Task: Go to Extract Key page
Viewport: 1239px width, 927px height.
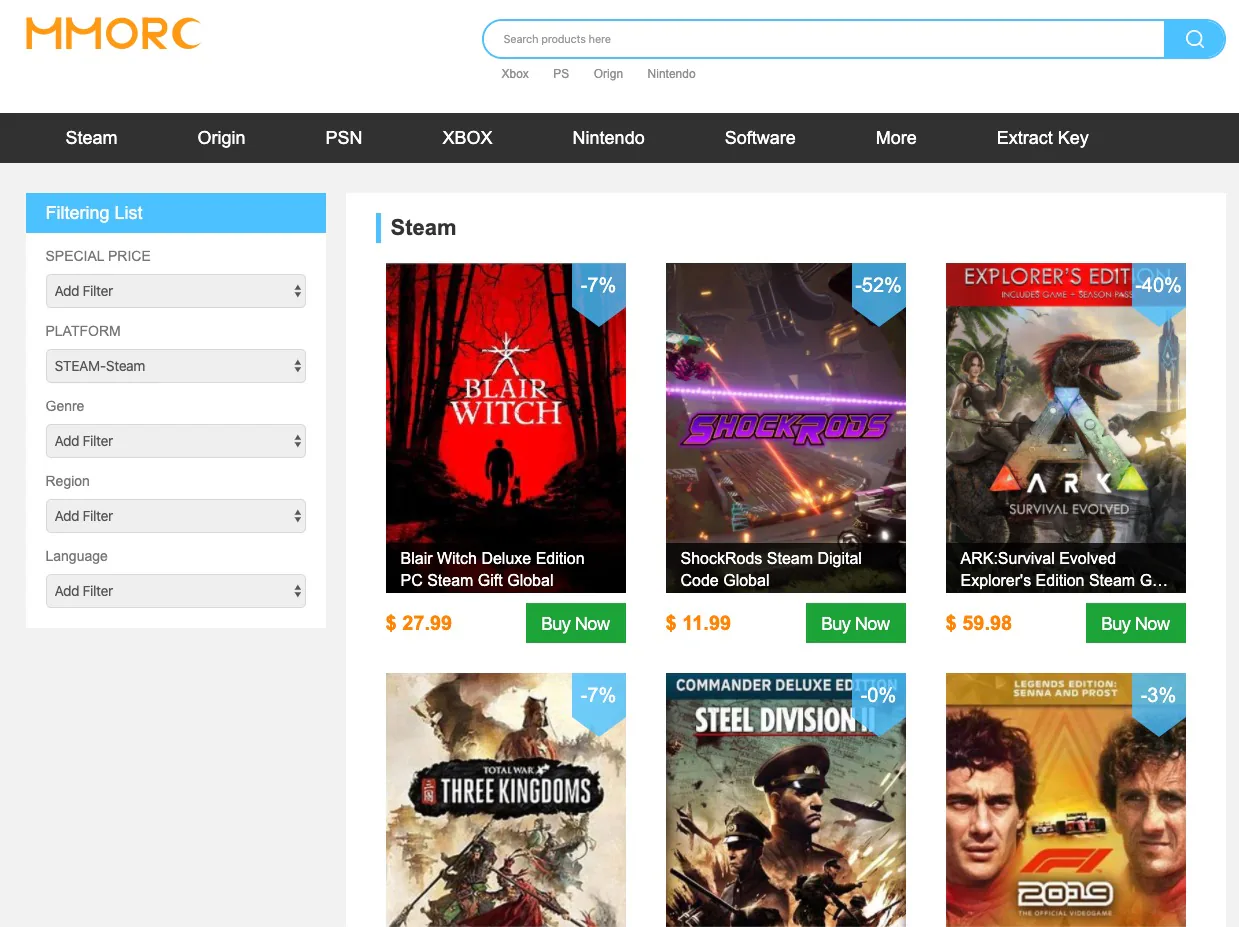Action: 1042,138
